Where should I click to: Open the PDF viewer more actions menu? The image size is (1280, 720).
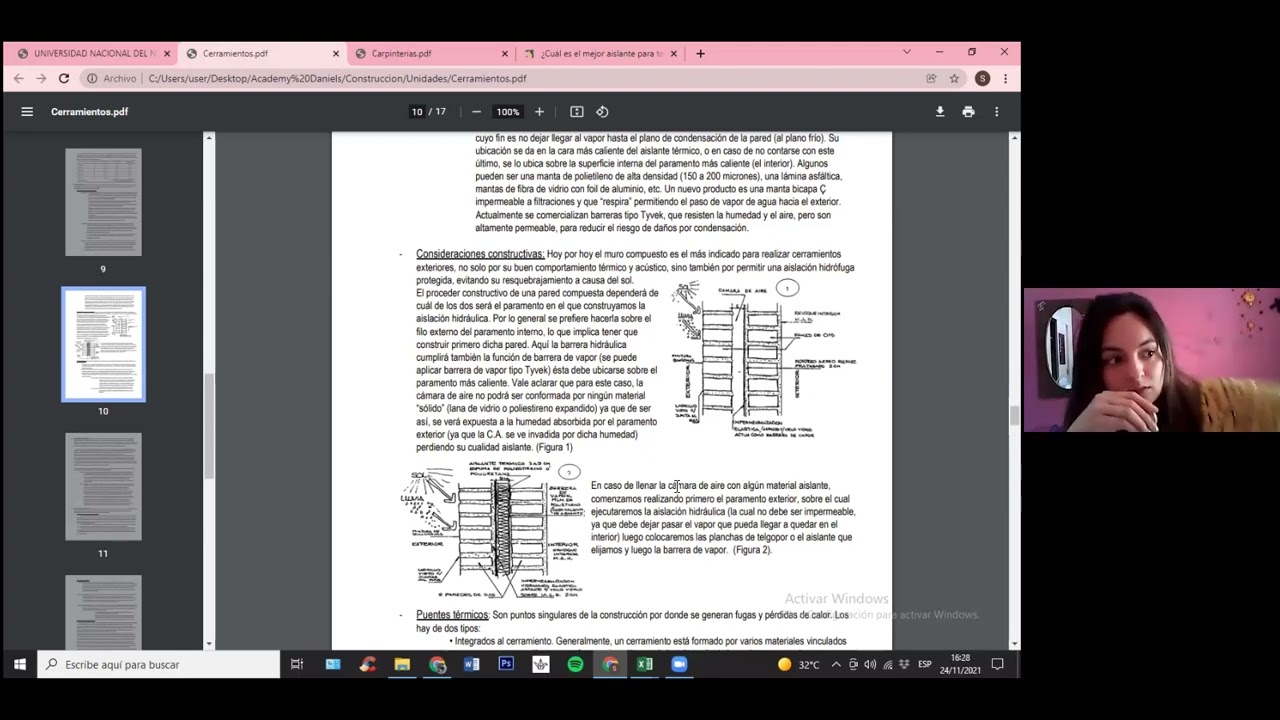coord(996,112)
